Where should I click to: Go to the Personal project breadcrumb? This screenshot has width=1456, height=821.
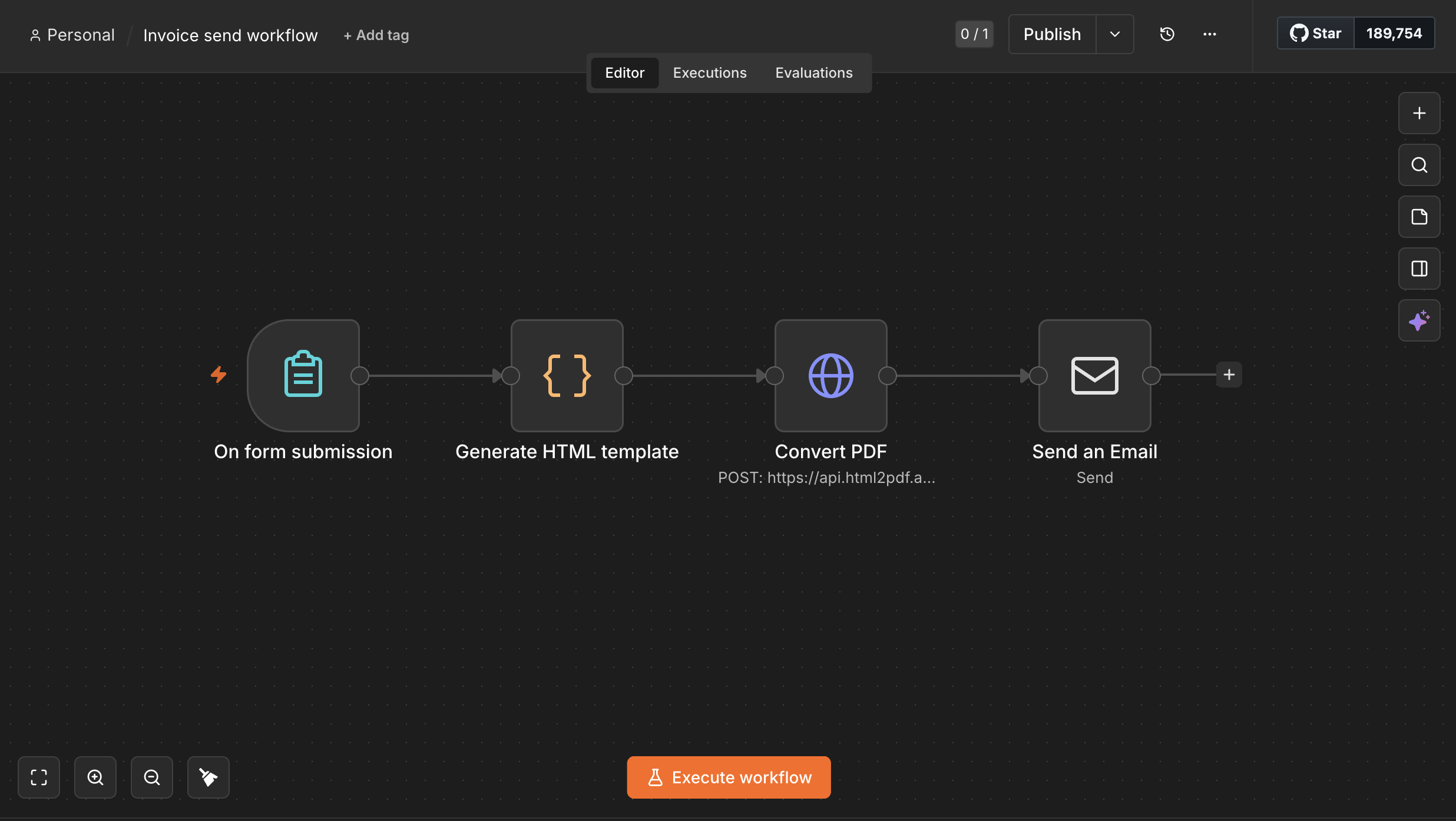click(72, 35)
